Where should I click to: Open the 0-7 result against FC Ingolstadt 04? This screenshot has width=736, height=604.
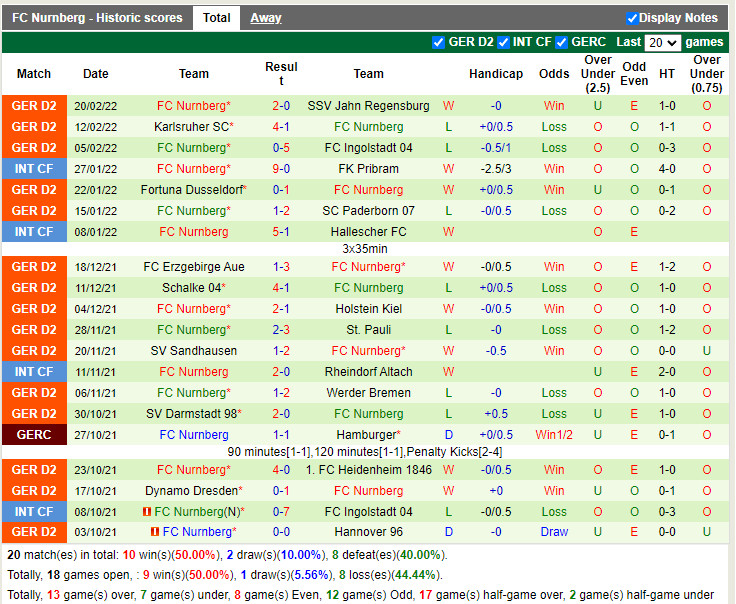pyautogui.click(x=281, y=512)
